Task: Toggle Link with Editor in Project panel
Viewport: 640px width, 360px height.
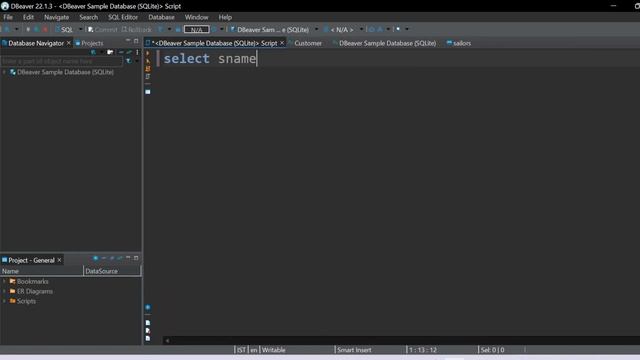Action: click(x=120, y=258)
